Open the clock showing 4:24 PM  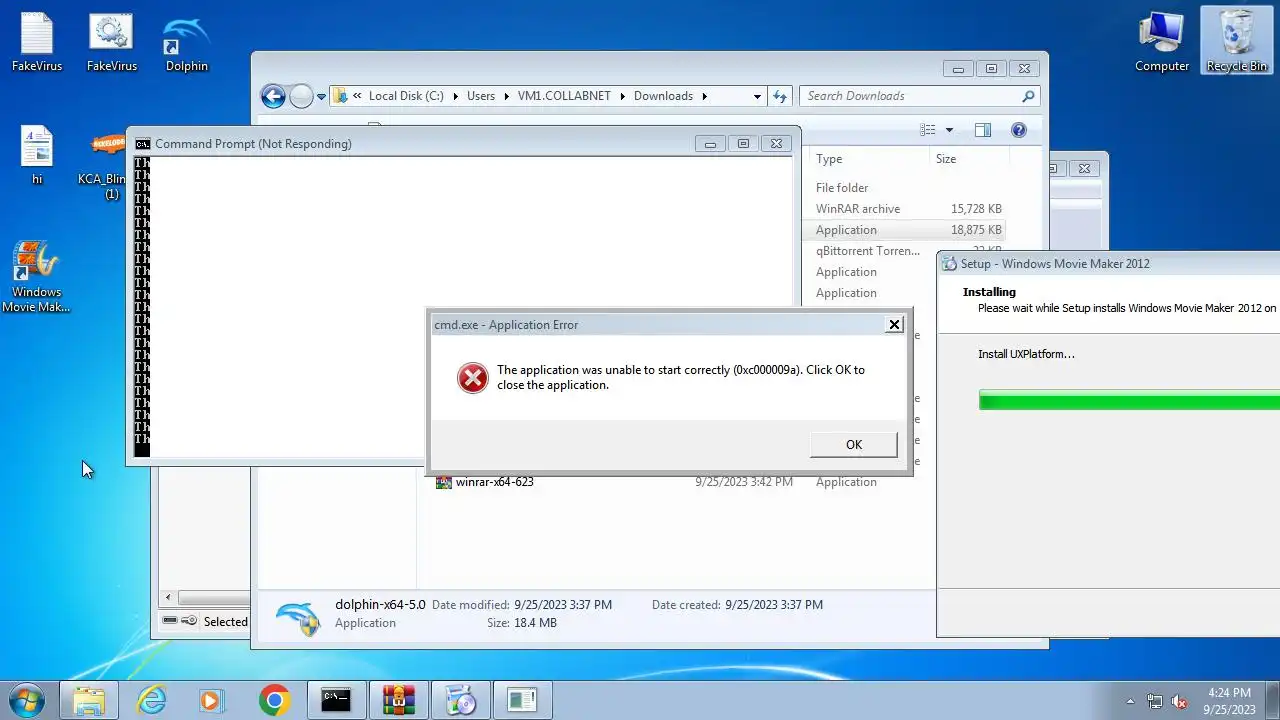(x=1229, y=701)
